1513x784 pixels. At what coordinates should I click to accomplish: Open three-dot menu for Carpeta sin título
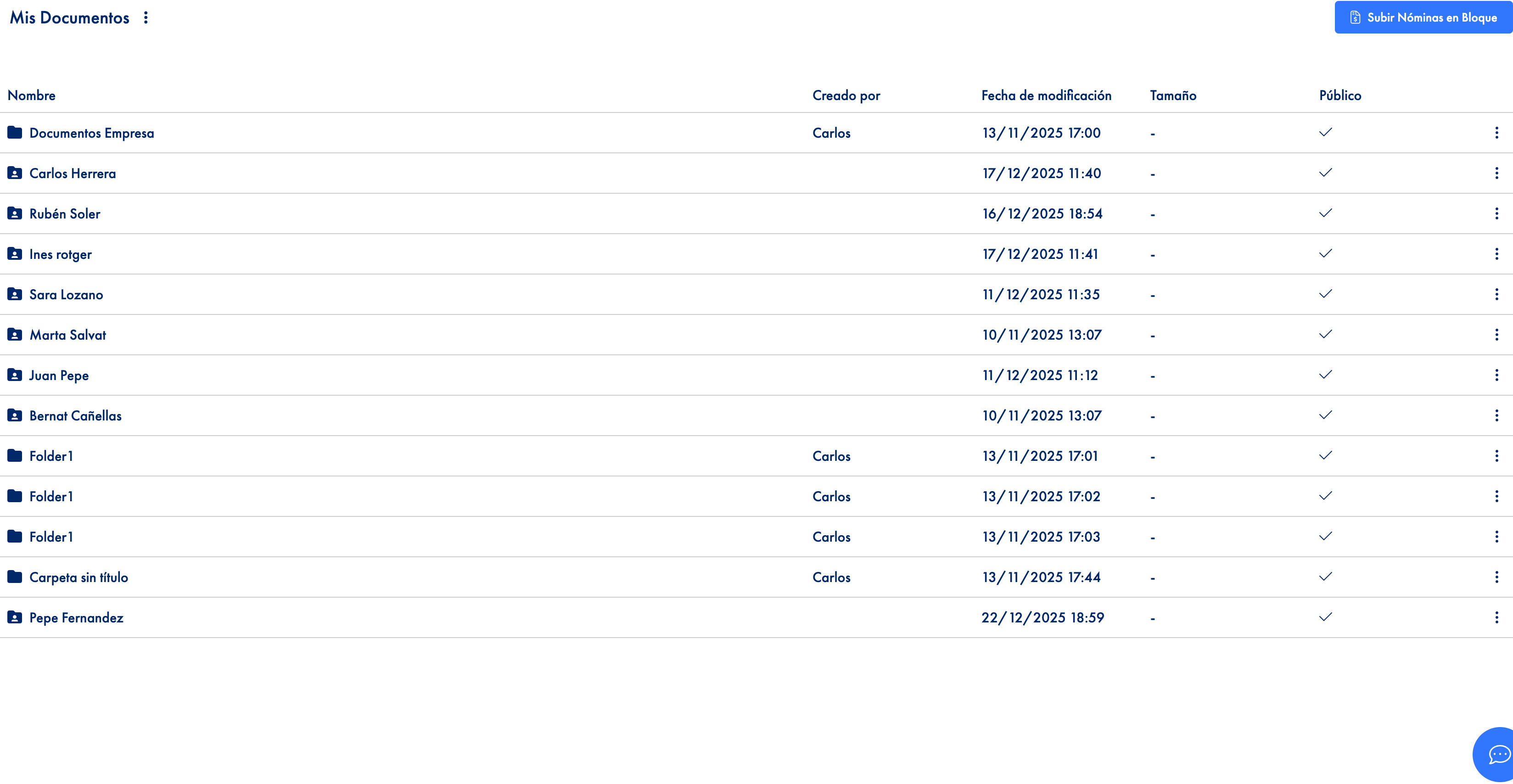tap(1496, 577)
